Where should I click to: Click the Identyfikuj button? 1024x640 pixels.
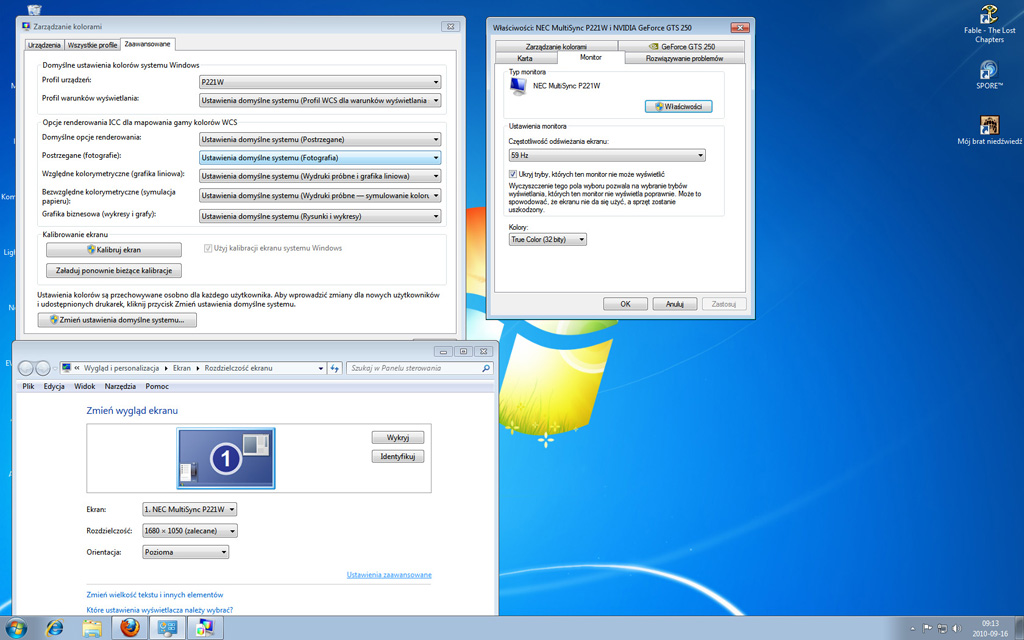pyautogui.click(x=398, y=456)
